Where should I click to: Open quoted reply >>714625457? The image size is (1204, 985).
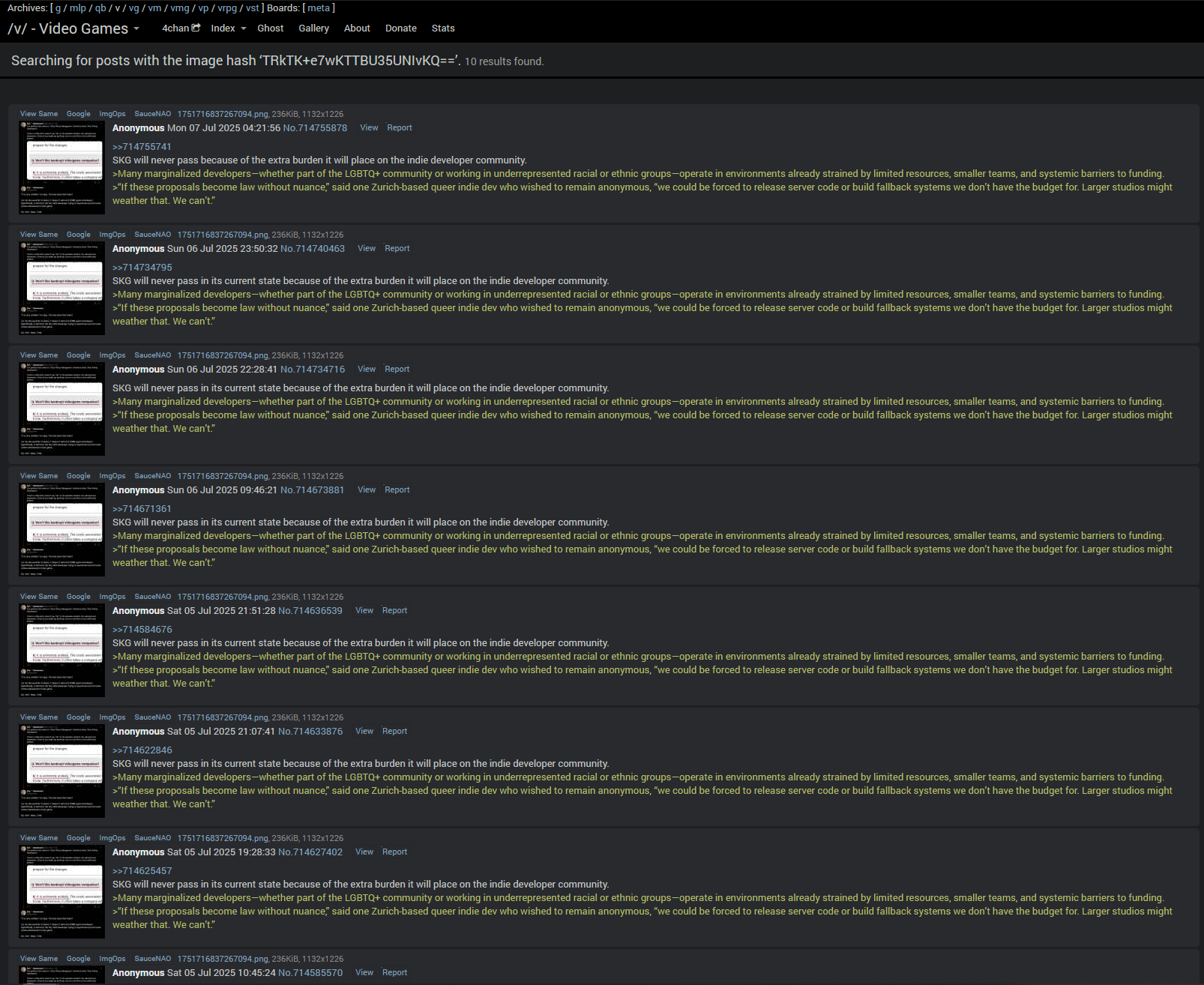click(x=142, y=871)
